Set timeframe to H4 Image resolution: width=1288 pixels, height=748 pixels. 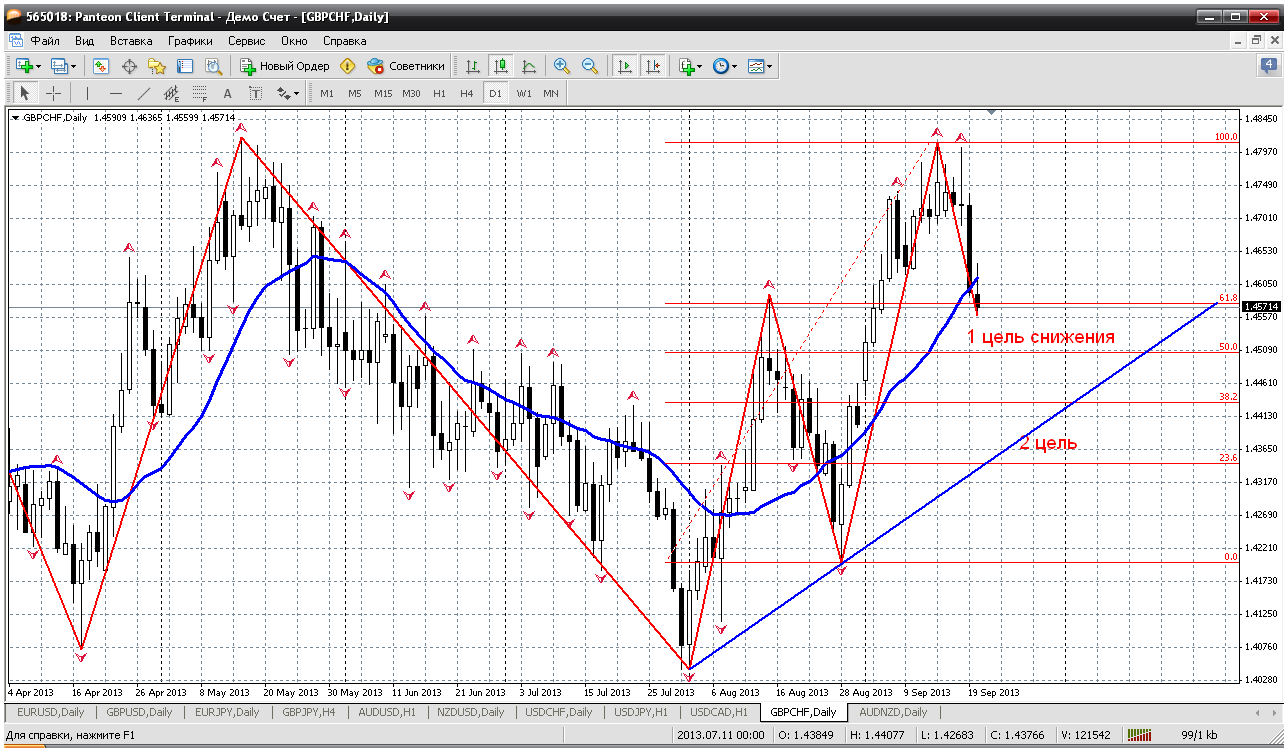click(x=467, y=93)
